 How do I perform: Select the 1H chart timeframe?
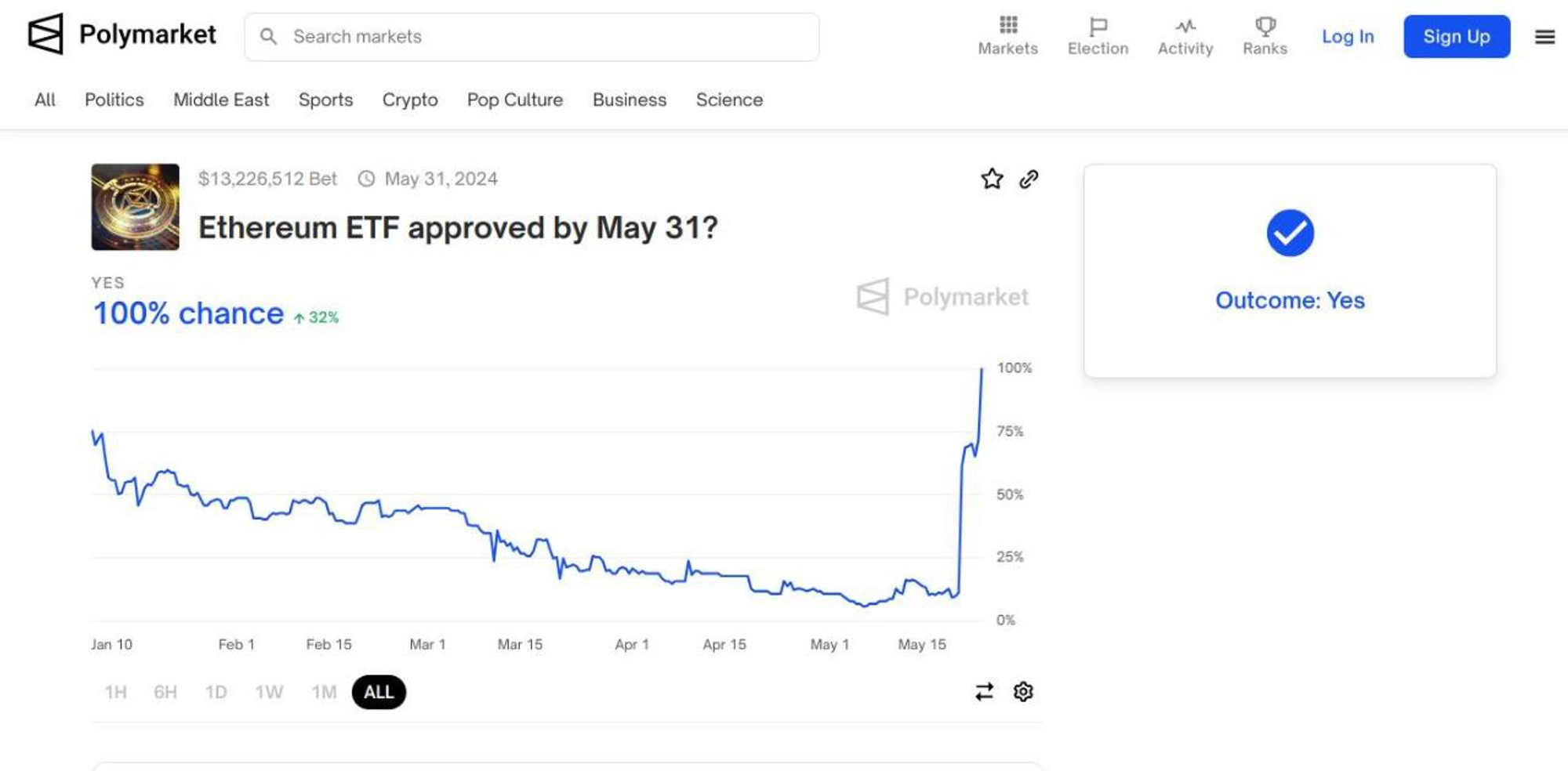click(115, 692)
